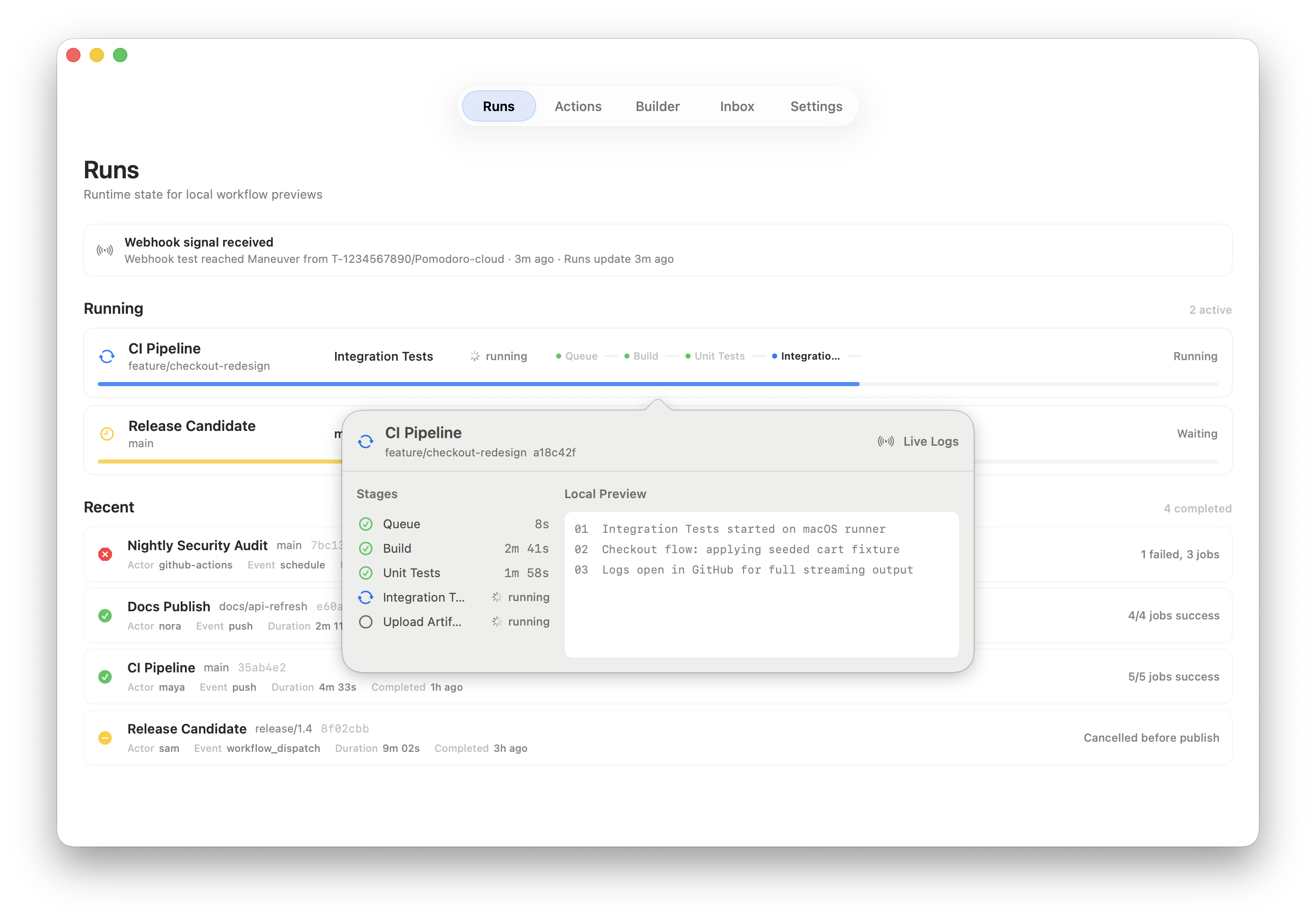Click the Integration T... stage sync icon

(366, 598)
